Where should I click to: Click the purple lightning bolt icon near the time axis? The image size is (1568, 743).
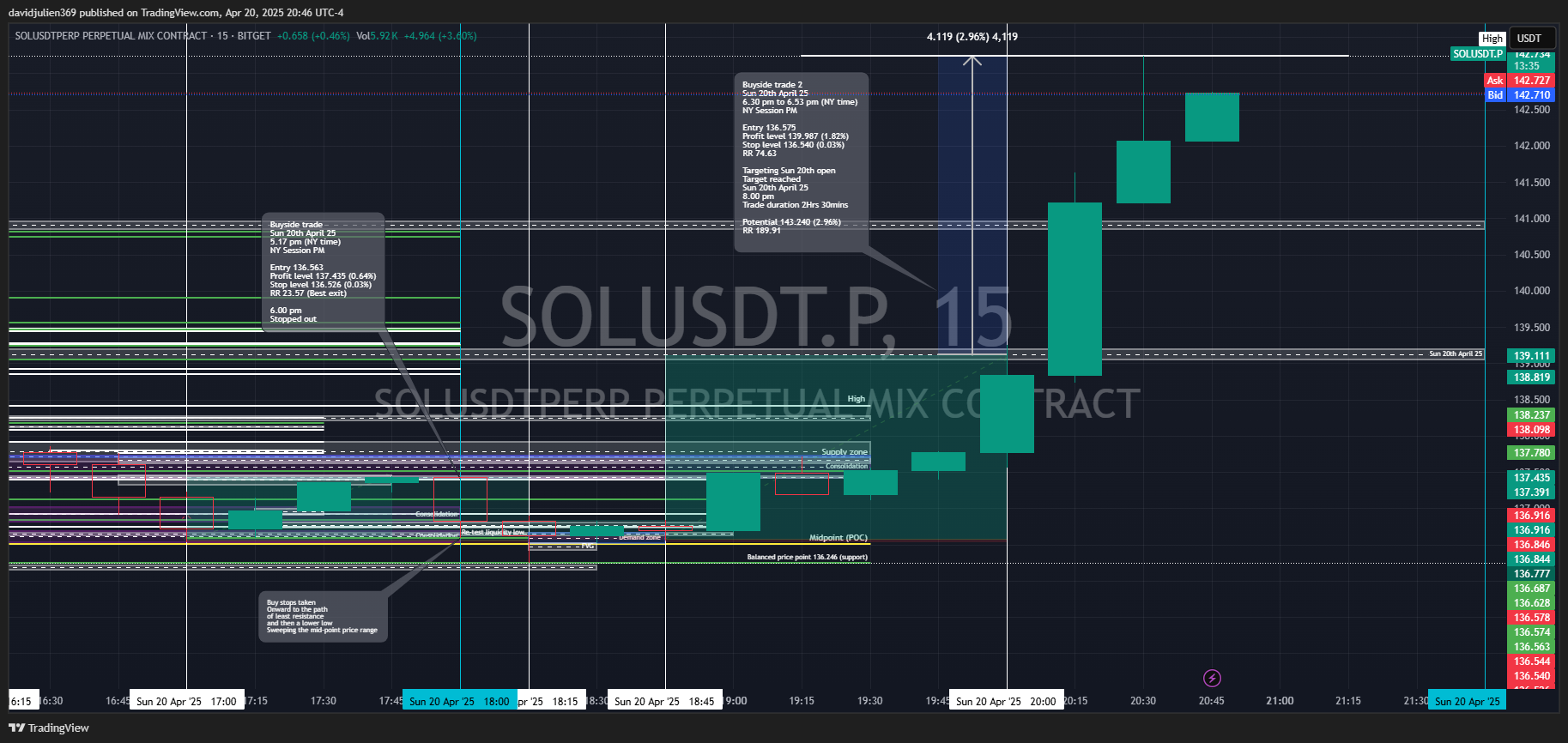1212,679
